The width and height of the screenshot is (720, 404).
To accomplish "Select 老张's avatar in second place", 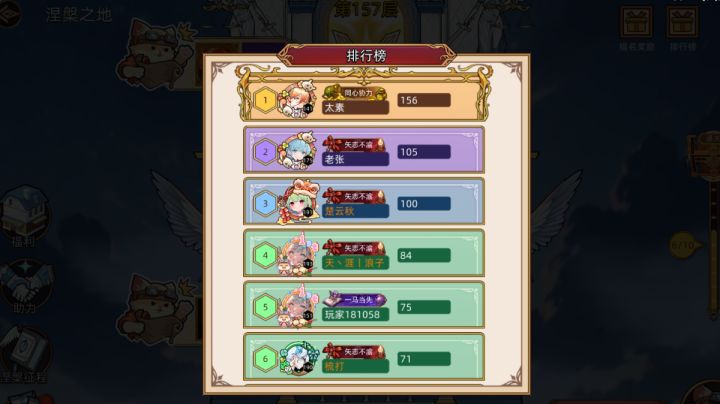I will click(298, 151).
